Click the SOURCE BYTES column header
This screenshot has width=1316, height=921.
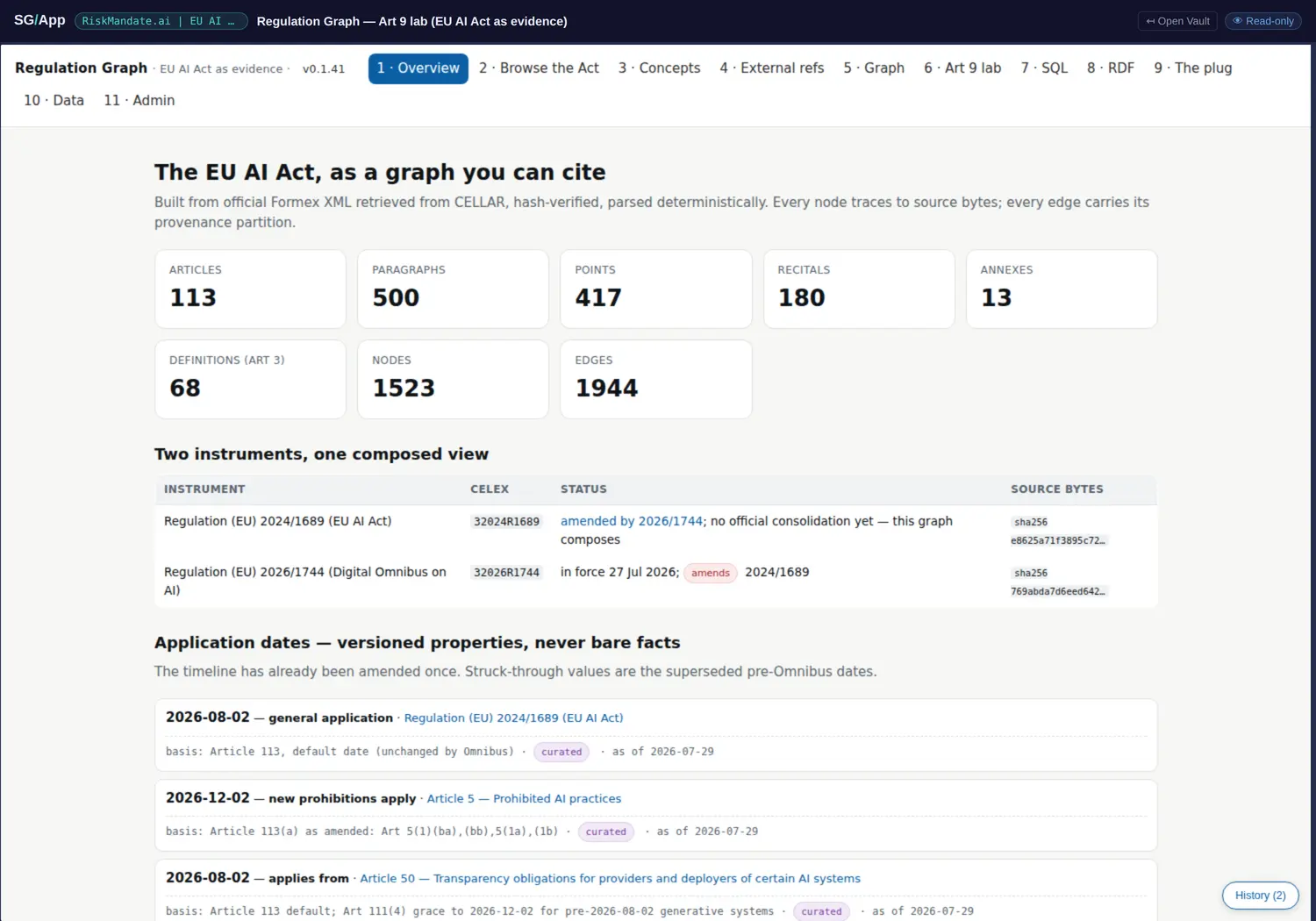1056,489
